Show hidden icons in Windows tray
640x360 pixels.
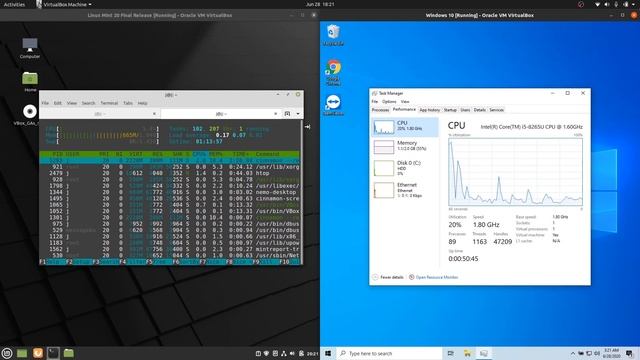tap(573, 353)
